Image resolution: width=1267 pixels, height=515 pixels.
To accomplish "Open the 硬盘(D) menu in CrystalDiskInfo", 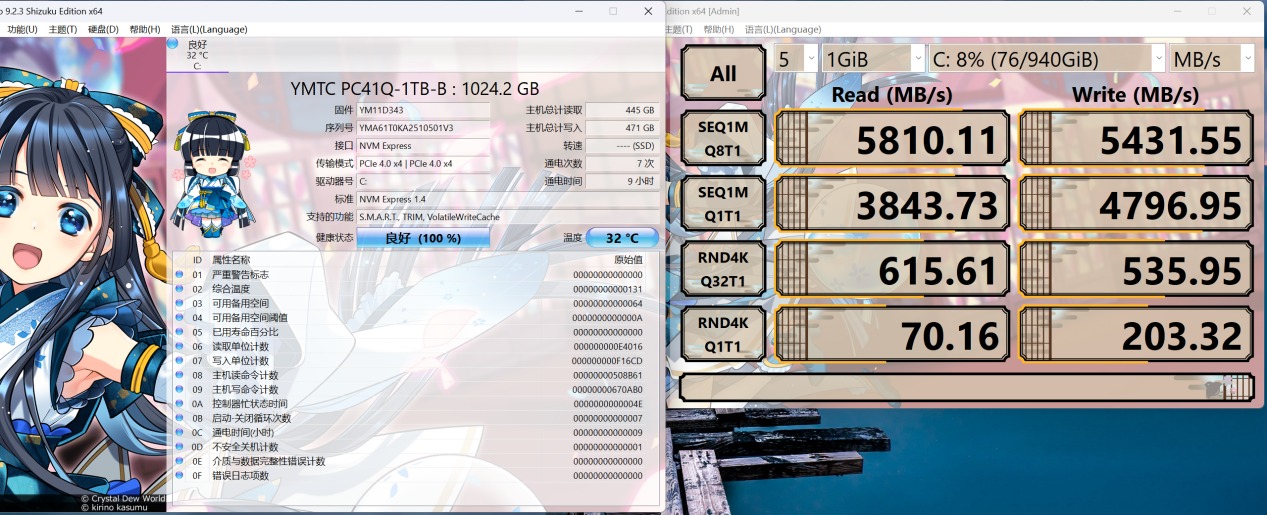I will pos(104,29).
